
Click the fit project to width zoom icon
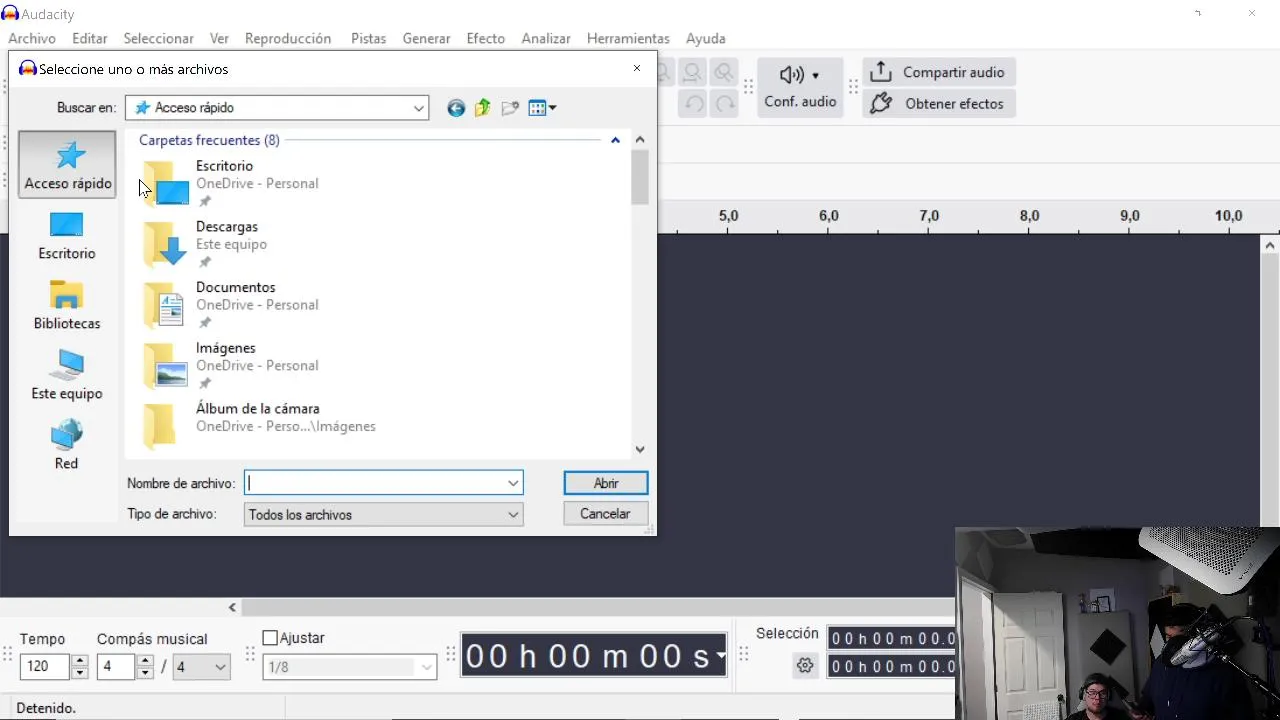(693, 73)
